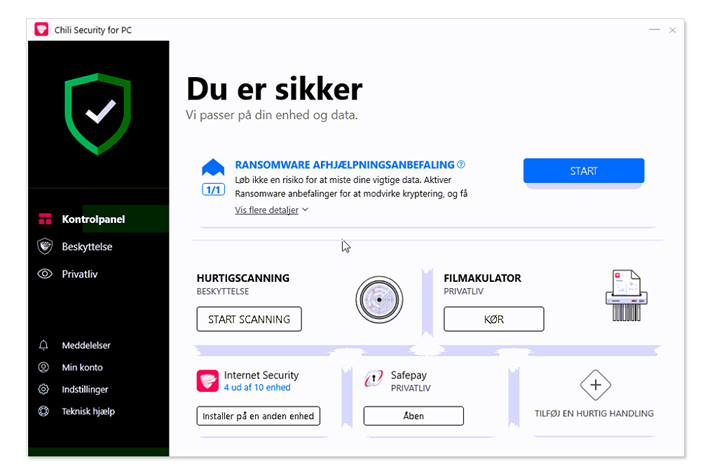Image resolution: width=713 pixels, height=476 pixels.
Task: Click the Beskyttelse shield icon
Action: (x=45, y=246)
